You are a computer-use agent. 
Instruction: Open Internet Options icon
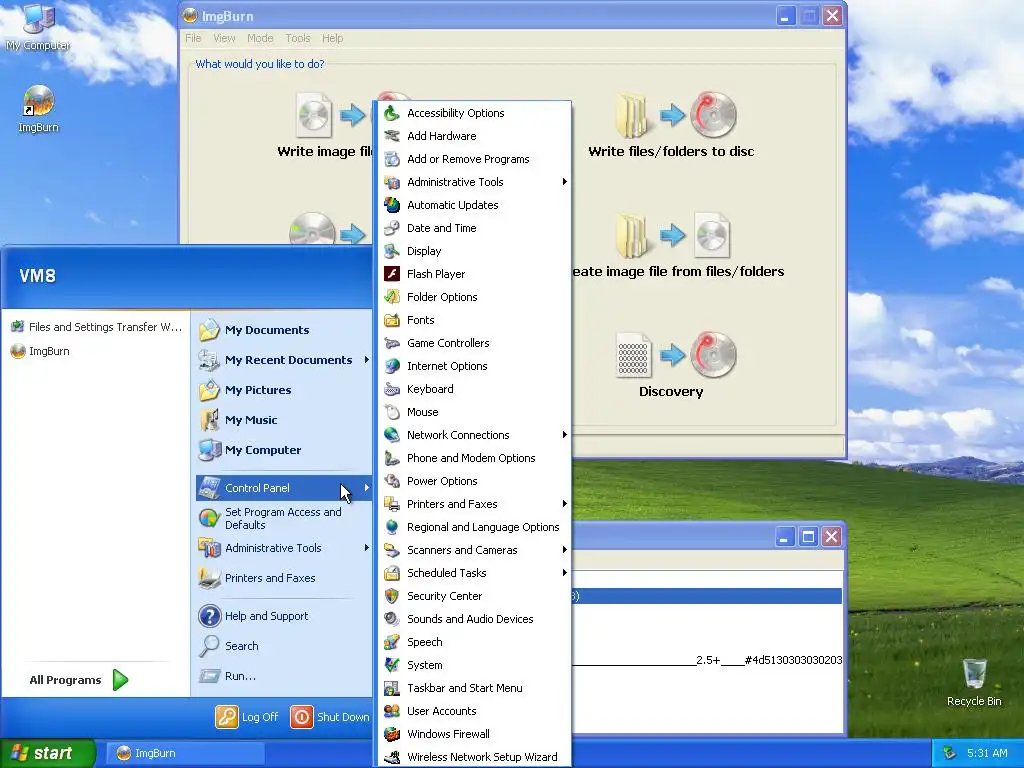tap(392, 366)
